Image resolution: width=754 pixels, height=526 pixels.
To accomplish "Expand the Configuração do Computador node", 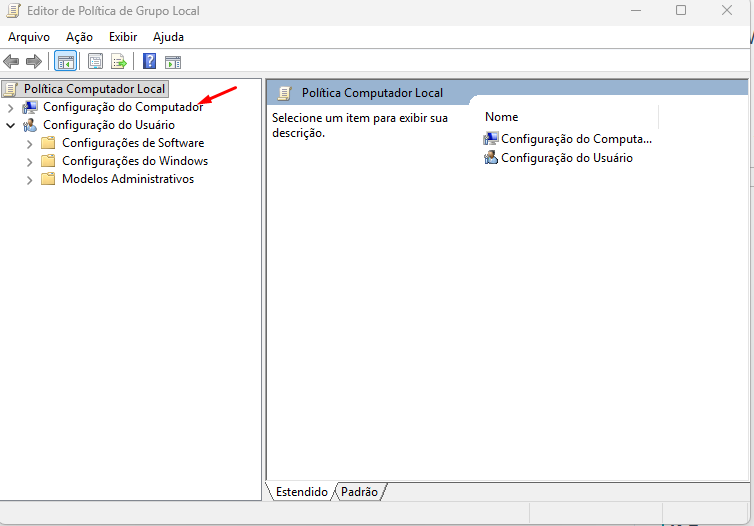I will click(11, 107).
